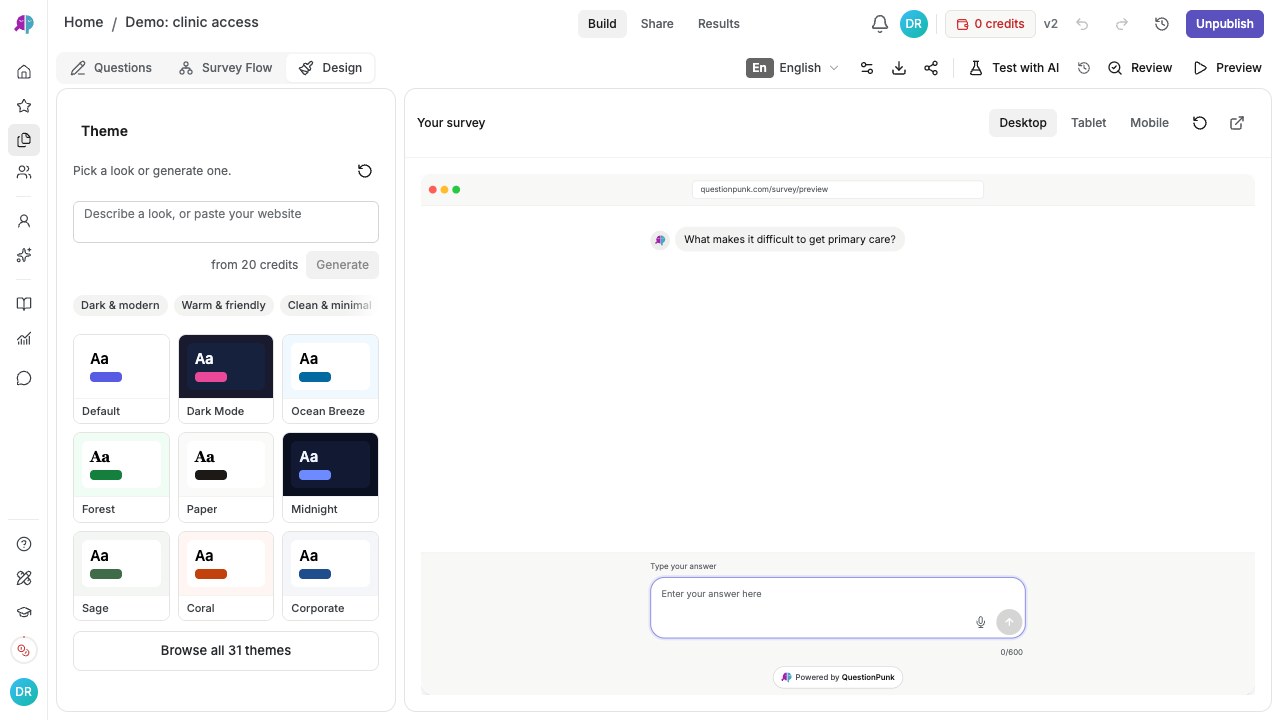Open the help question mark icon
This screenshot has width=1280, height=720.
click(24, 544)
